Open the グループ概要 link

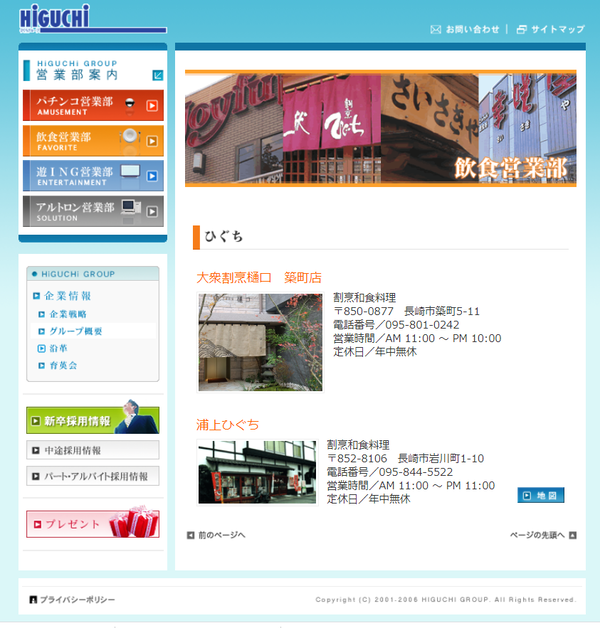(76, 331)
